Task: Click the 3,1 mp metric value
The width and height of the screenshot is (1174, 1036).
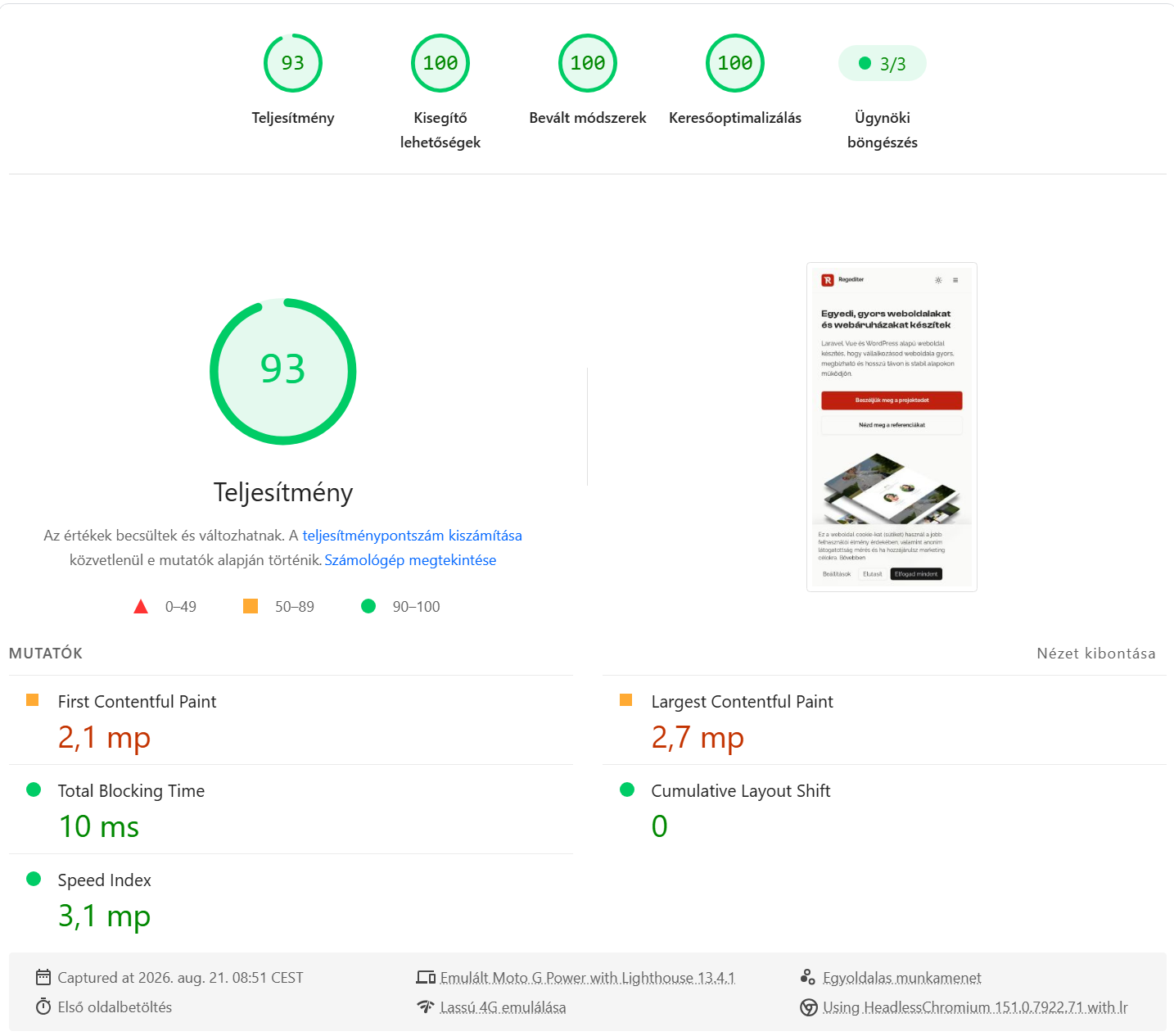Action: point(105,916)
